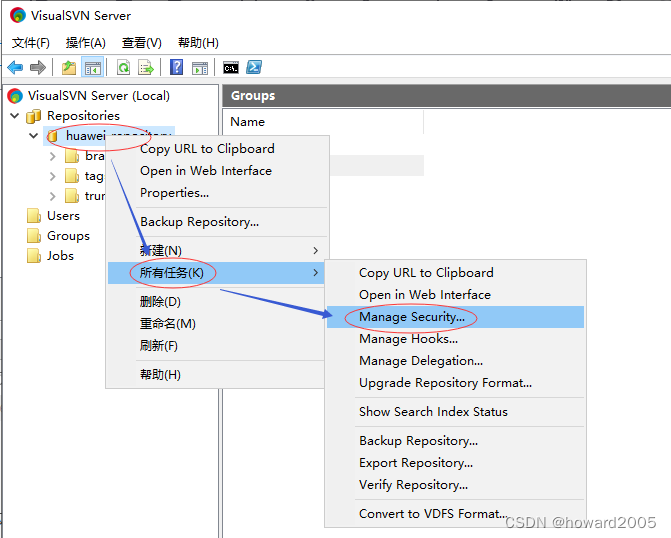671x538 pixels.
Task: Click the tags folder icon in tree
Action: [71, 176]
